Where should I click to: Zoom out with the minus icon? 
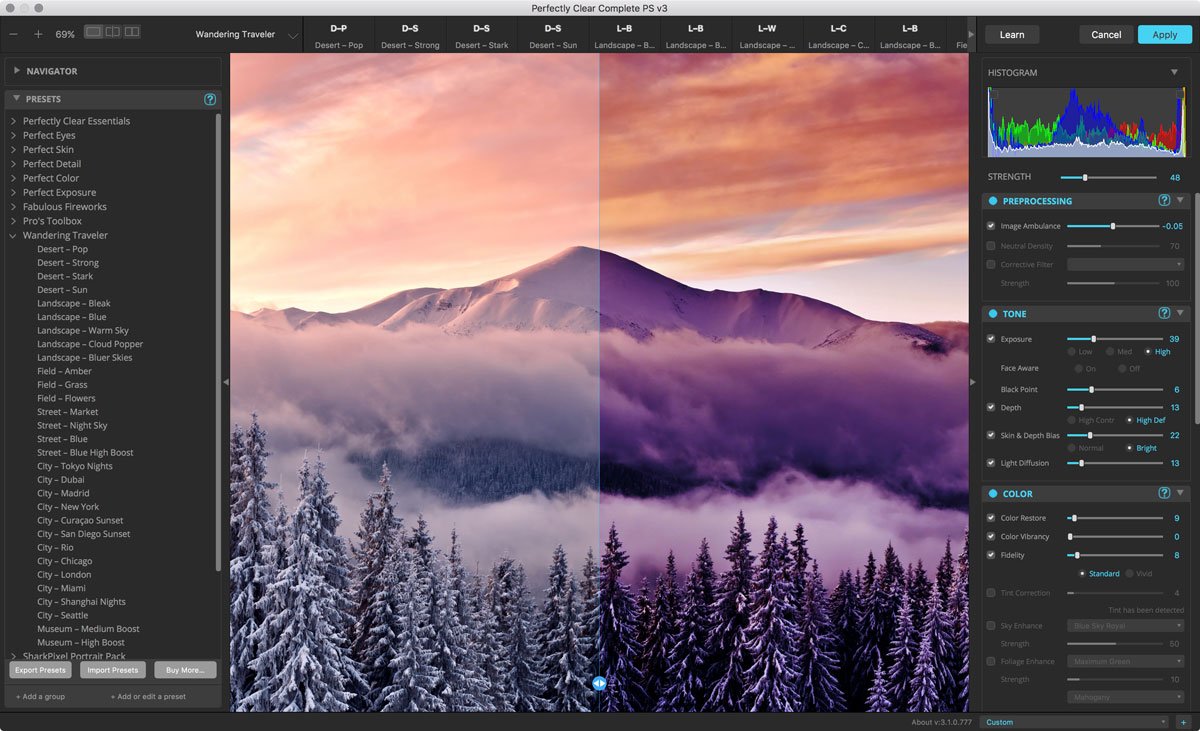[14, 34]
